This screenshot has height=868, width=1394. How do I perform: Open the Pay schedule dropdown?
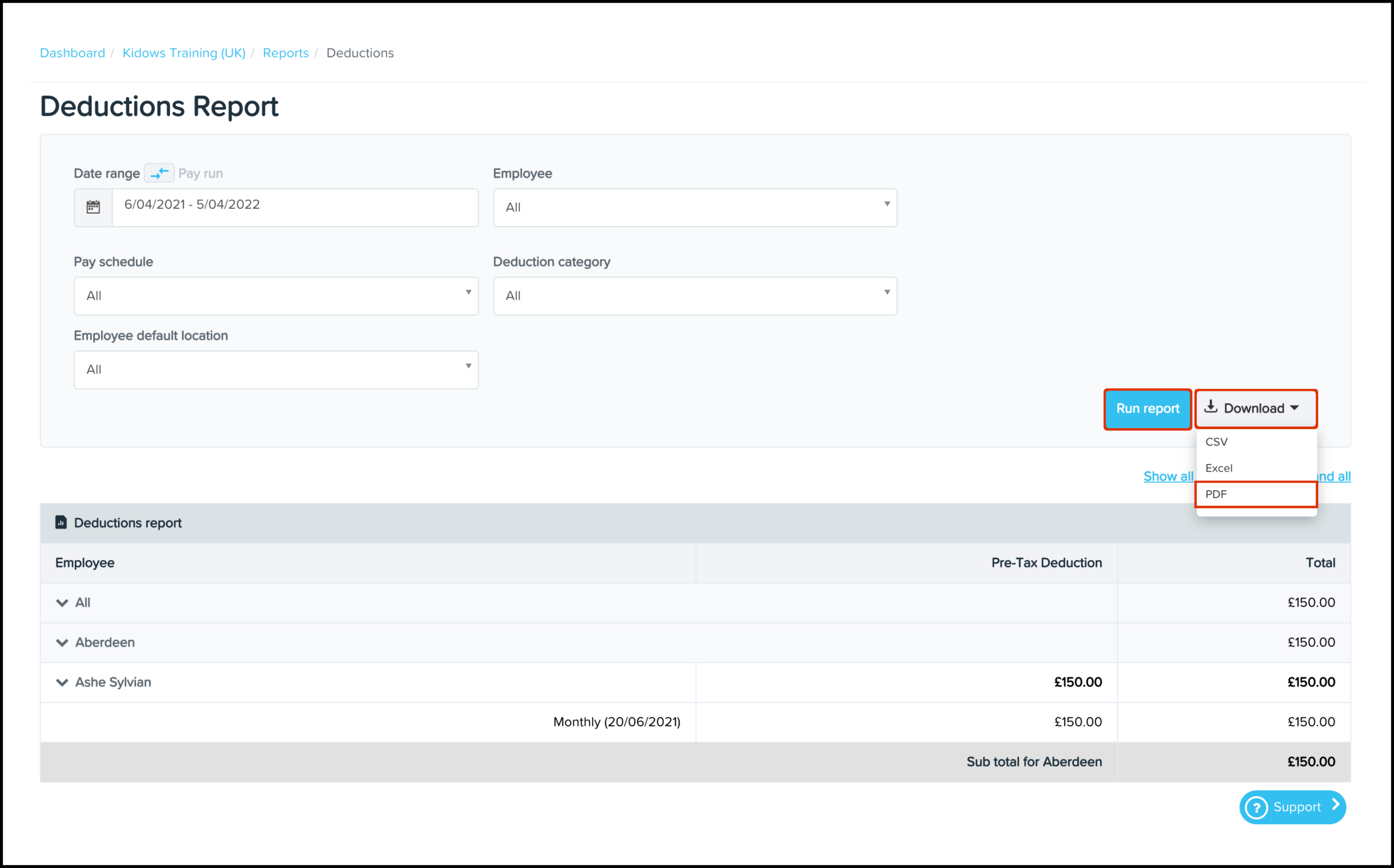[x=276, y=296]
